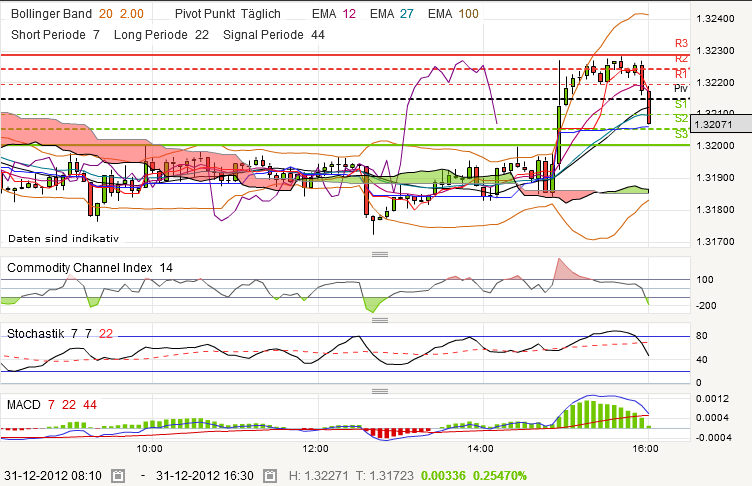The height and width of the screenshot is (486, 752).
Task: Open the start date calendar picker
Action: pyautogui.click(x=118, y=477)
